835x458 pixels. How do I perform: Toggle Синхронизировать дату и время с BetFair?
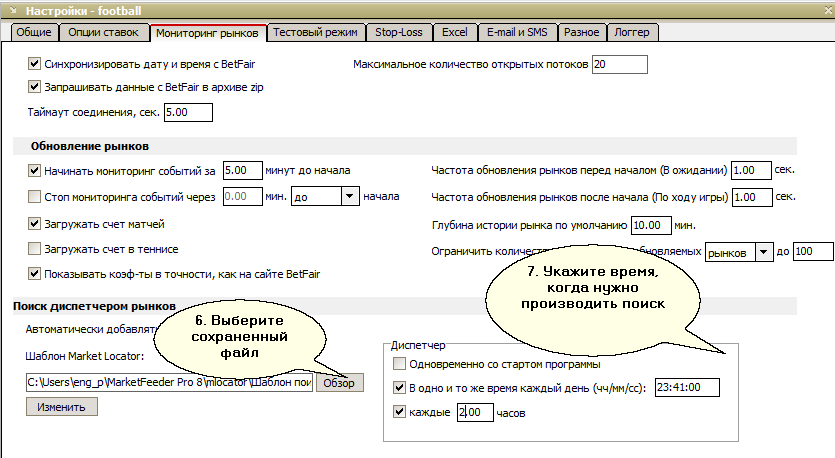tap(34, 64)
